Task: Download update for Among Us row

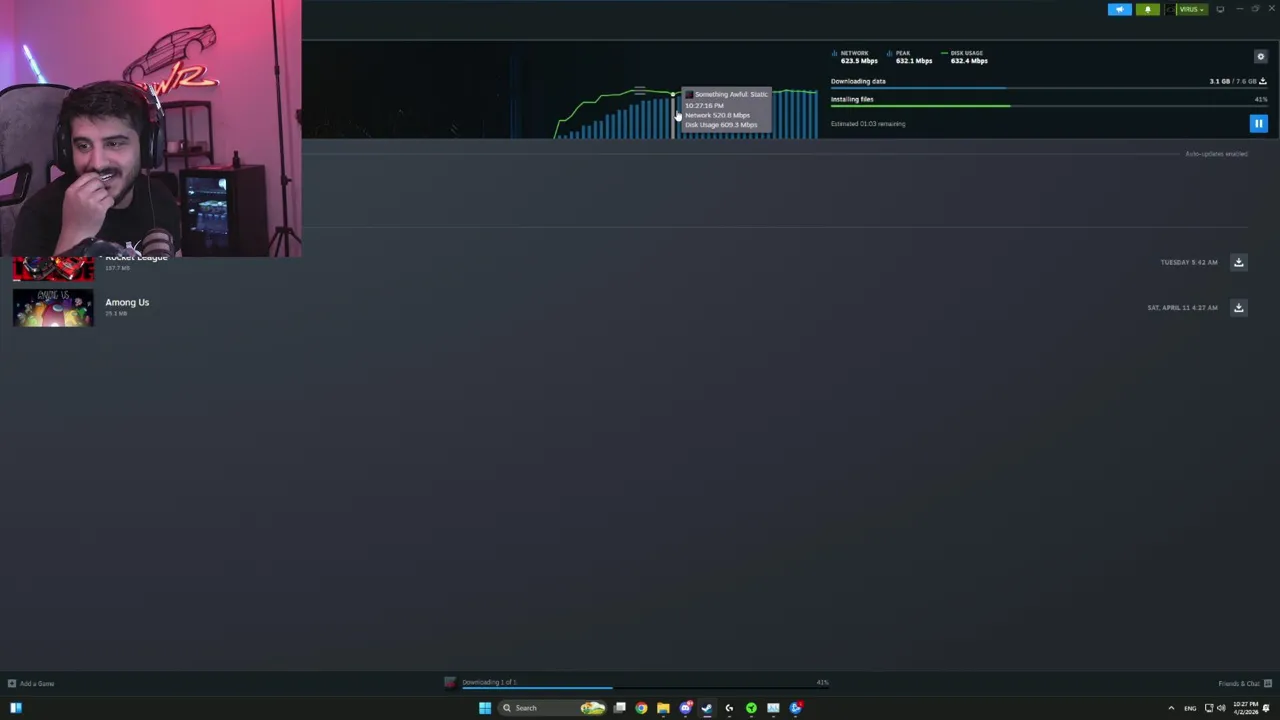Action: coord(1238,307)
